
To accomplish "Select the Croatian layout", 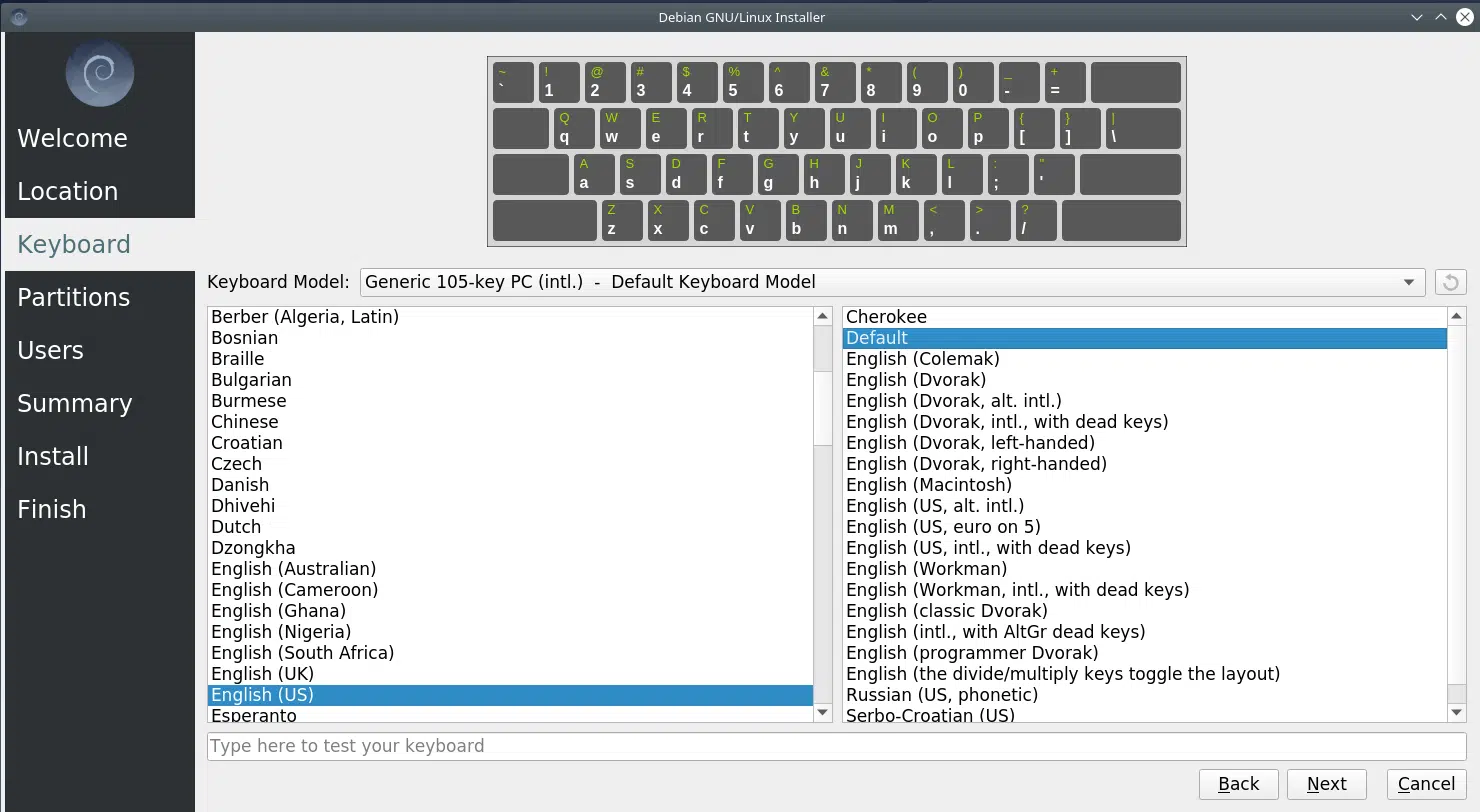I will click(x=510, y=443).
